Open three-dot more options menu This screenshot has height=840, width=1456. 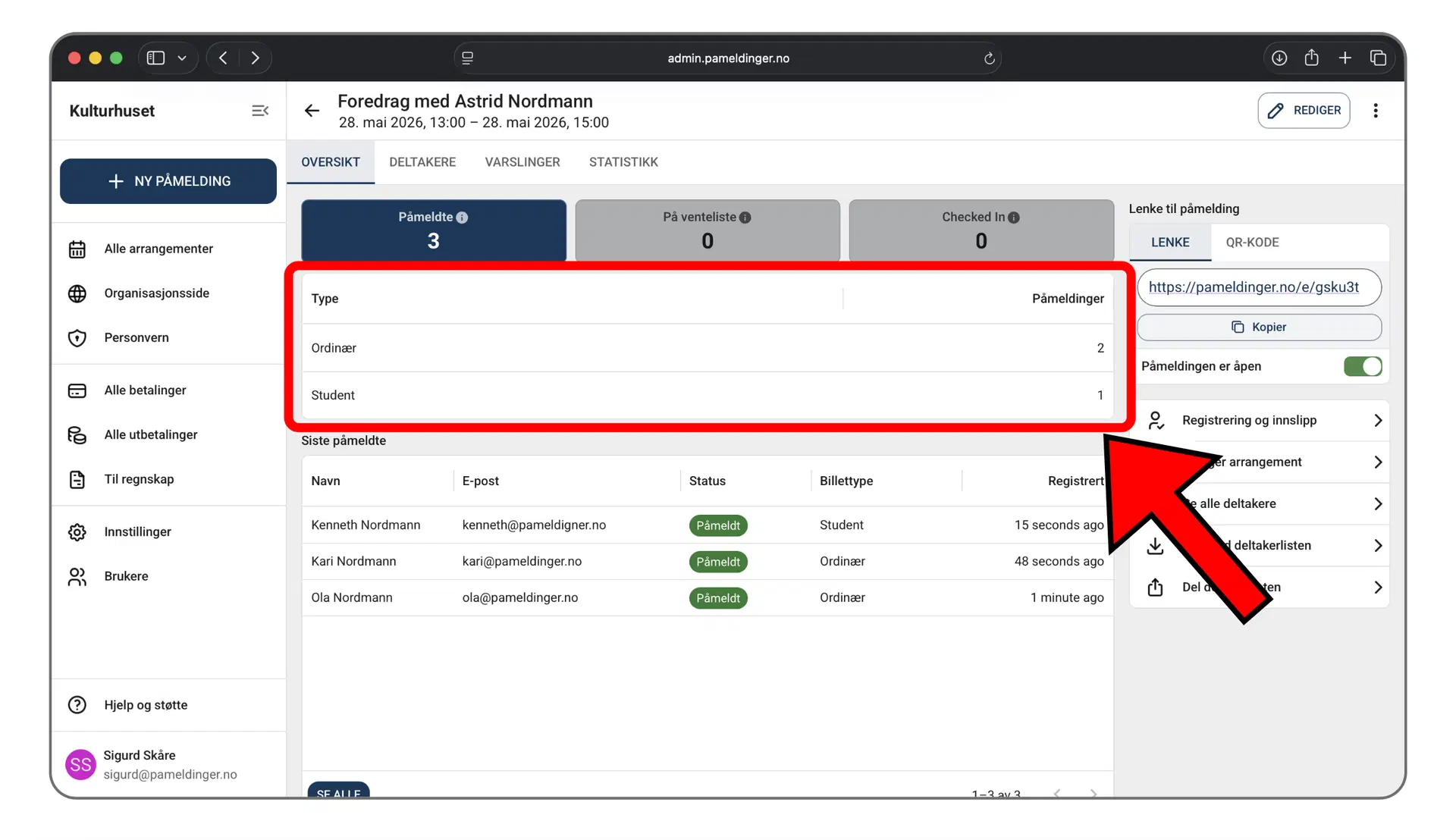(x=1376, y=111)
